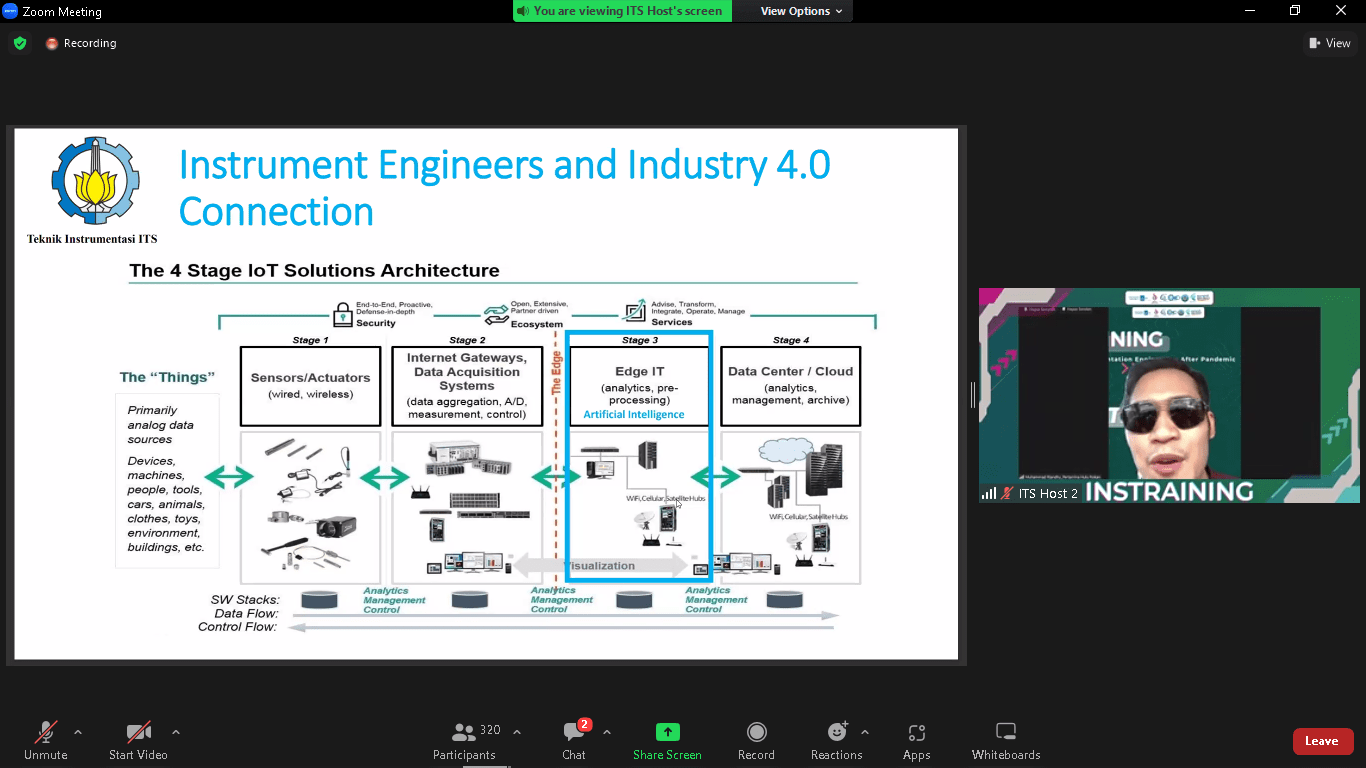The width and height of the screenshot is (1366, 768).
Task: Open the Apps panel
Action: click(x=916, y=741)
